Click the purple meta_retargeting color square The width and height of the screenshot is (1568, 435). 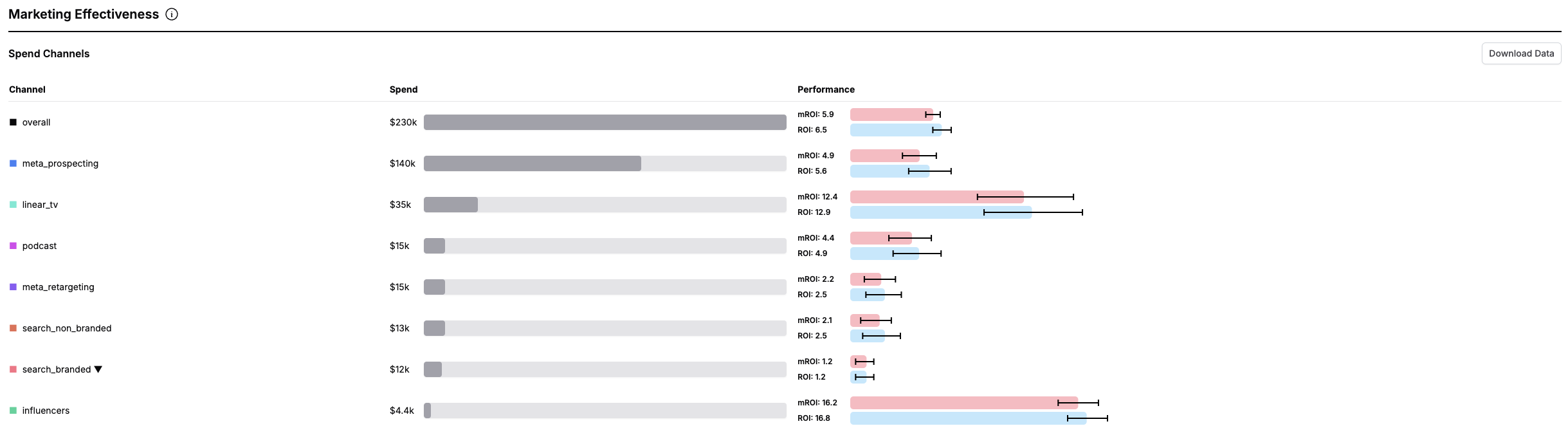[x=13, y=287]
